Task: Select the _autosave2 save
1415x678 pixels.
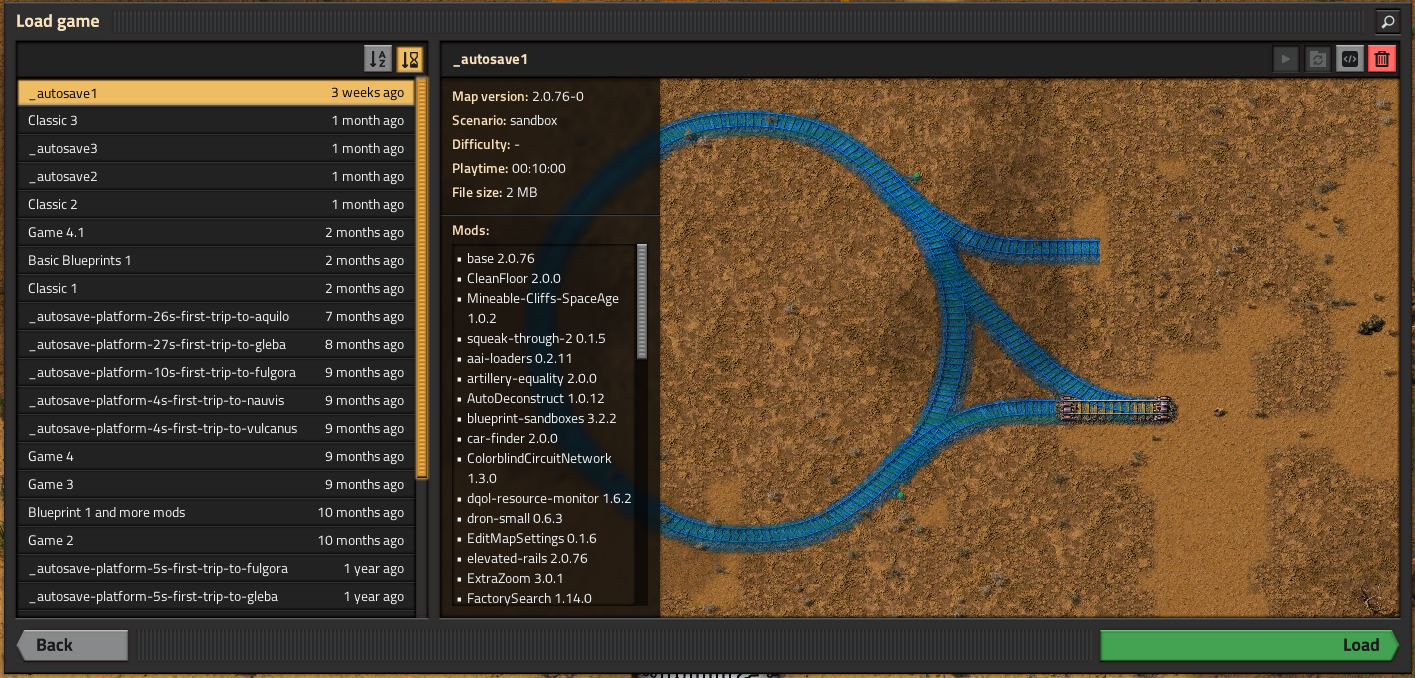Action: pyautogui.click(x=216, y=177)
